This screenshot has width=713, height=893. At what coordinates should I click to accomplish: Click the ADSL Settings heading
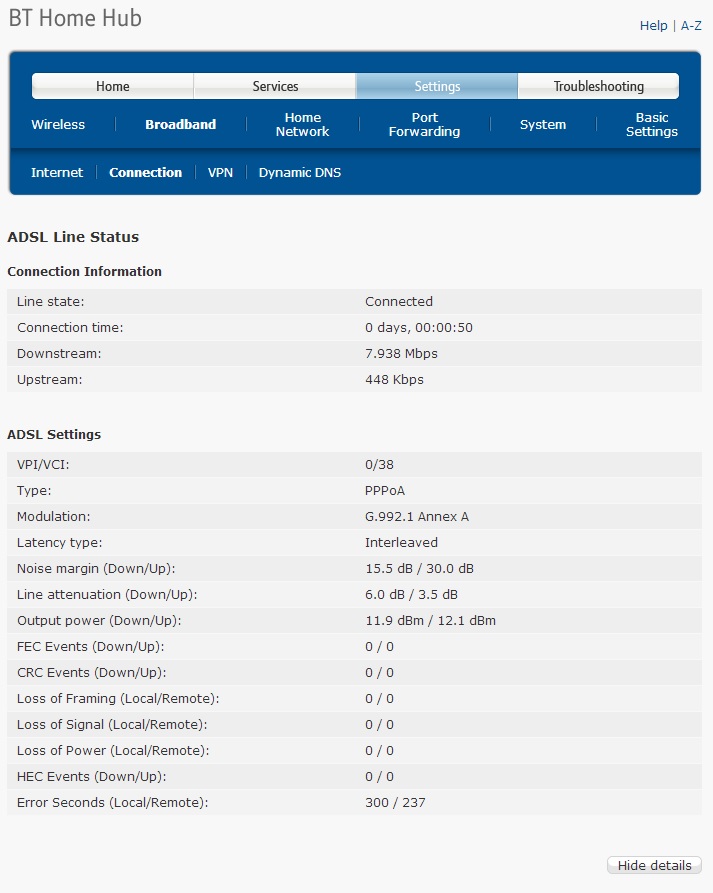[x=54, y=434]
